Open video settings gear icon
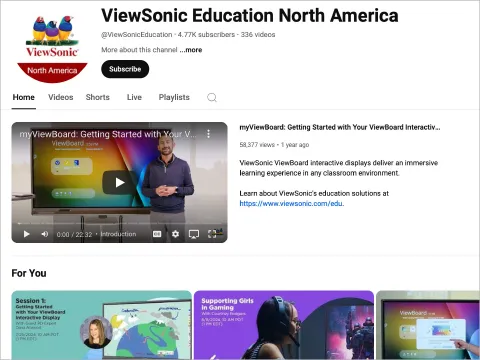 [x=175, y=234]
